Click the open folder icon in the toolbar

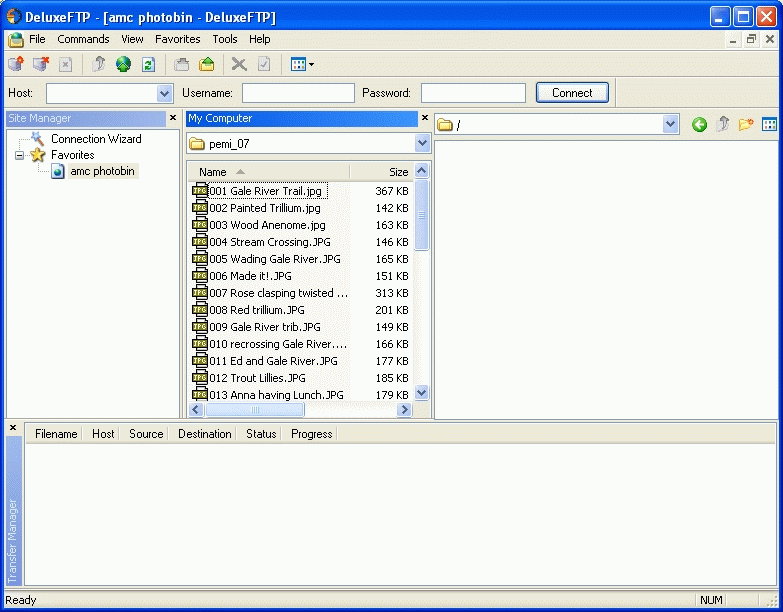(207, 64)
